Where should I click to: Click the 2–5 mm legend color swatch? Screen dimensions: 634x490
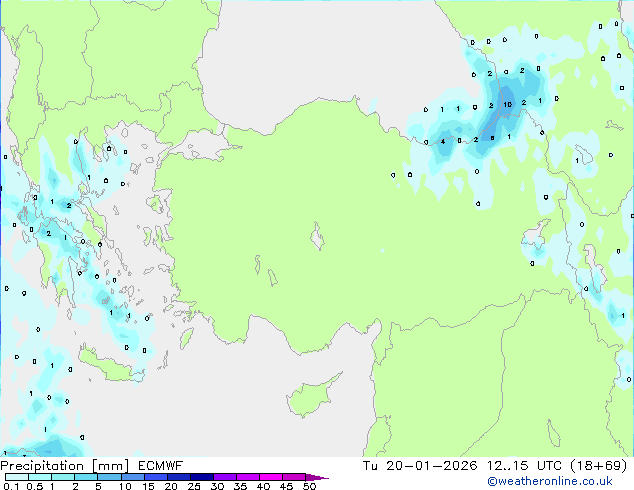pyautogui.click(x=86, y=477)
